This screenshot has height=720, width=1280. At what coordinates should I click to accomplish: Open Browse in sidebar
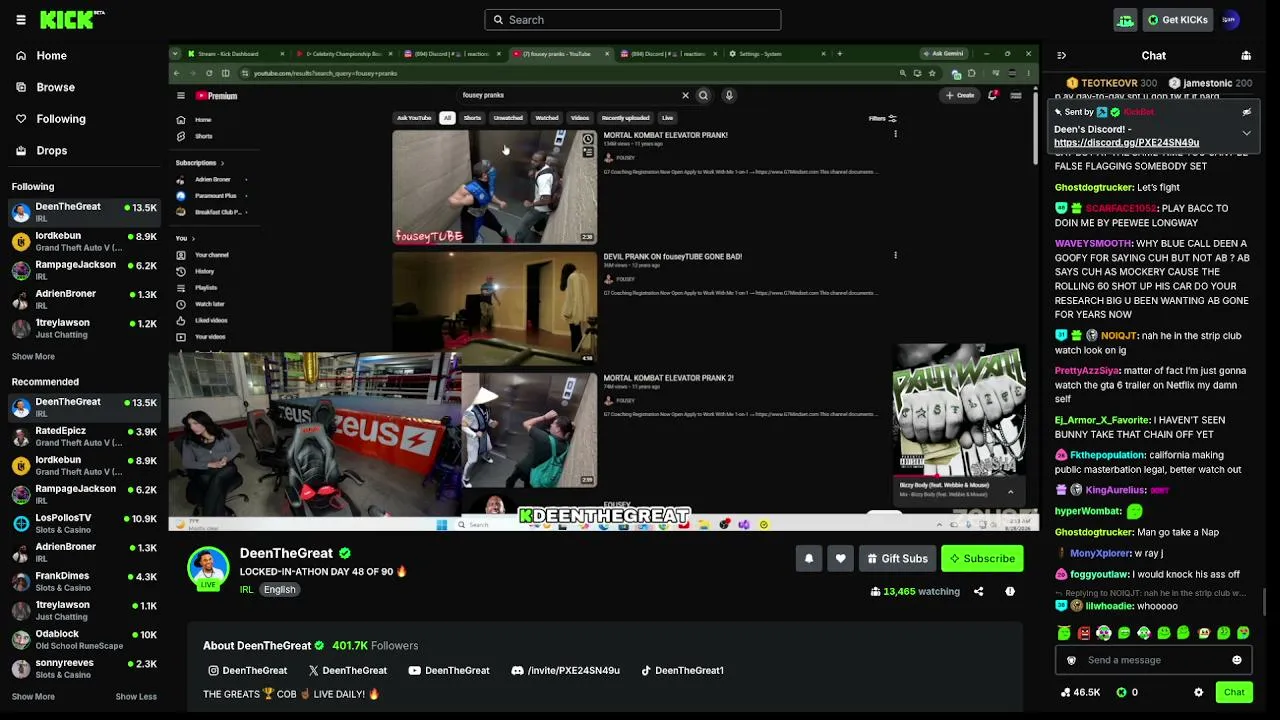click(x=84, y=87)
